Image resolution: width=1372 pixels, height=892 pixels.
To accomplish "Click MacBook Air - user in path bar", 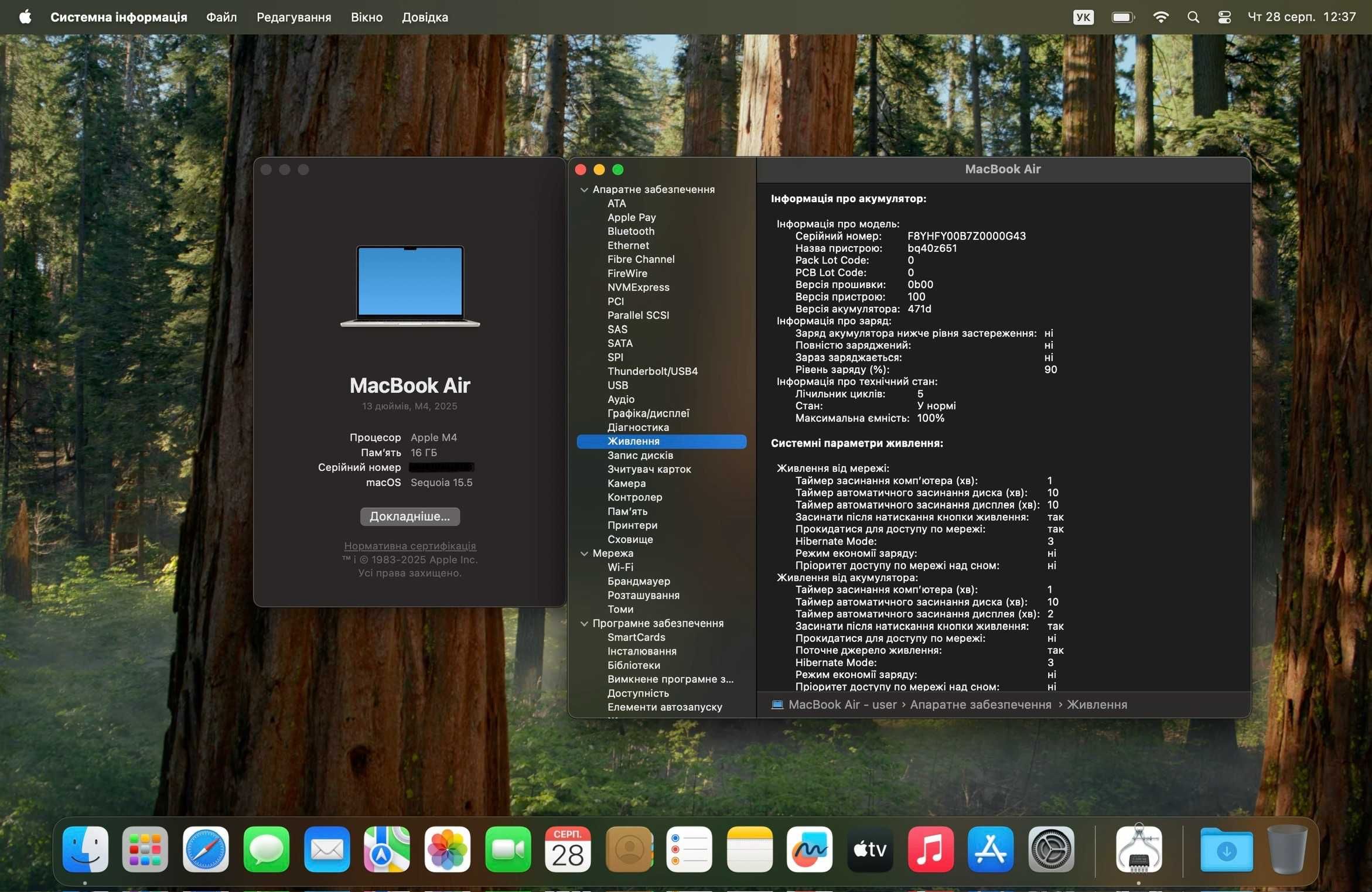I will click(842, 705).
